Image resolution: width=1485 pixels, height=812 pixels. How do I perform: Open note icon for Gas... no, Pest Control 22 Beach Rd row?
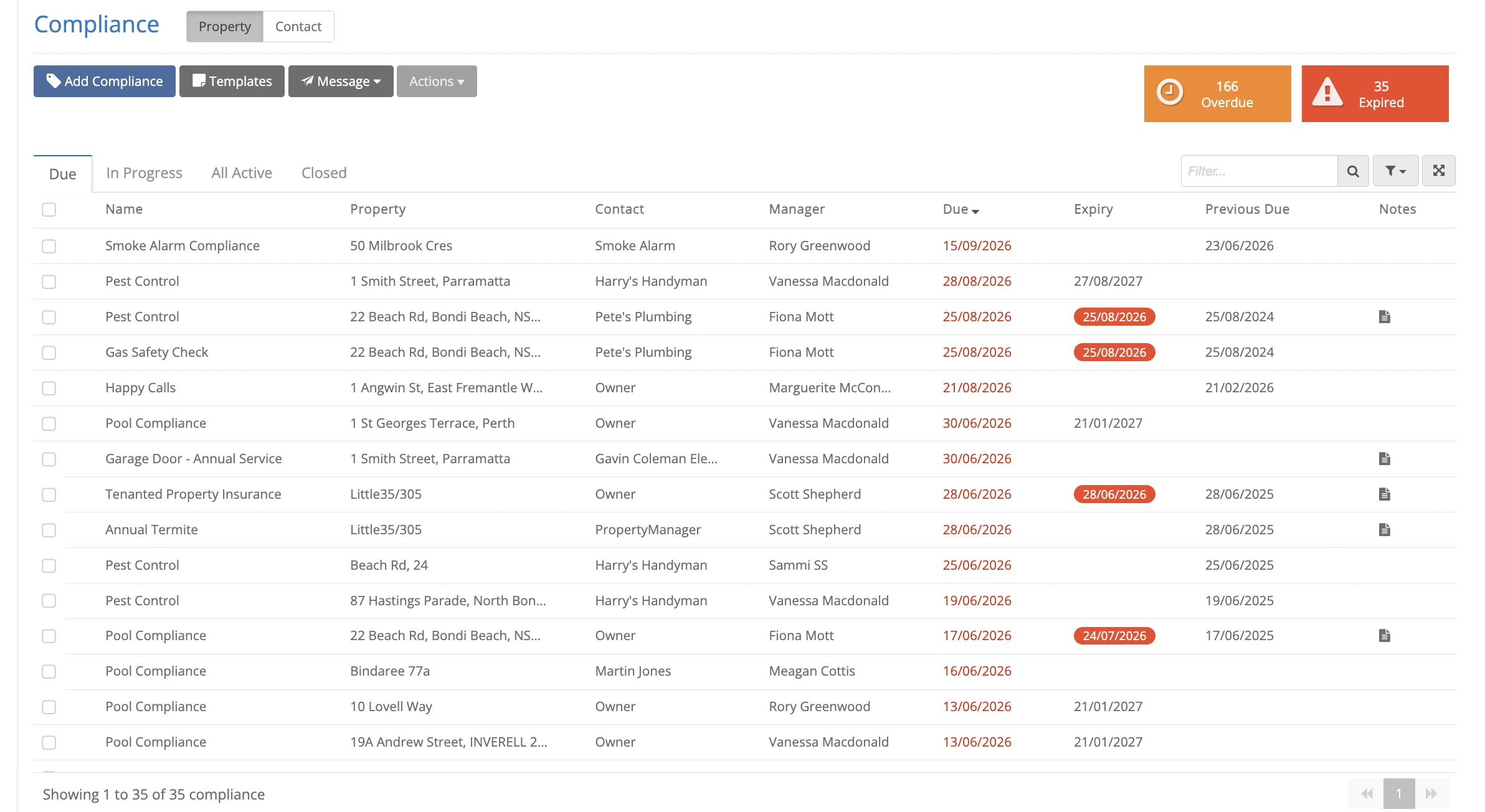point(1384,317)
